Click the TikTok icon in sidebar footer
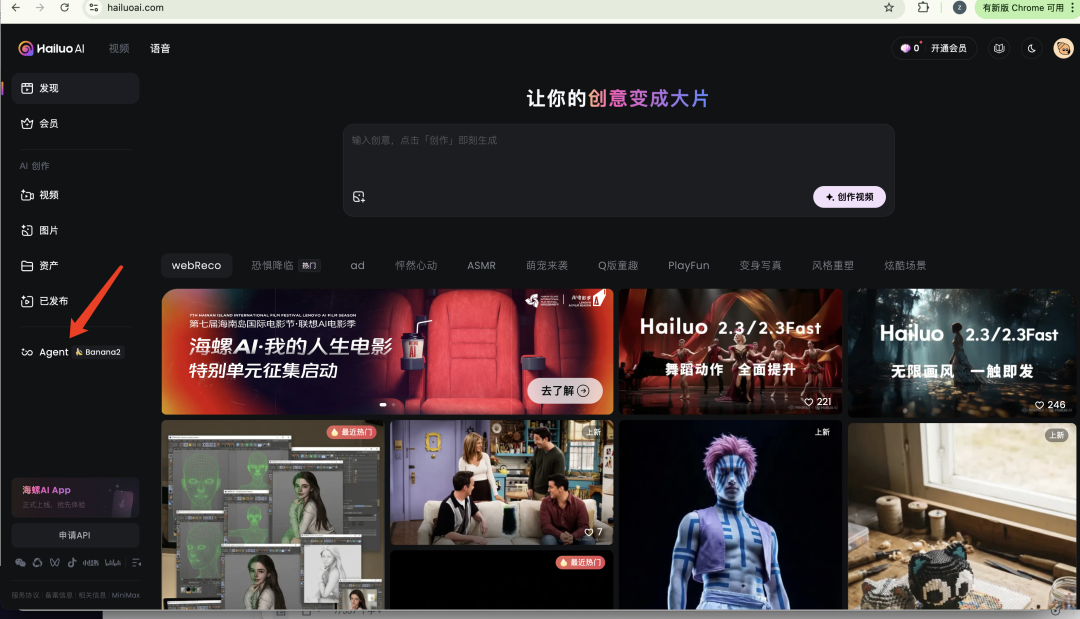This screenshot has width=1080, height=619. [x=72, y=563]
